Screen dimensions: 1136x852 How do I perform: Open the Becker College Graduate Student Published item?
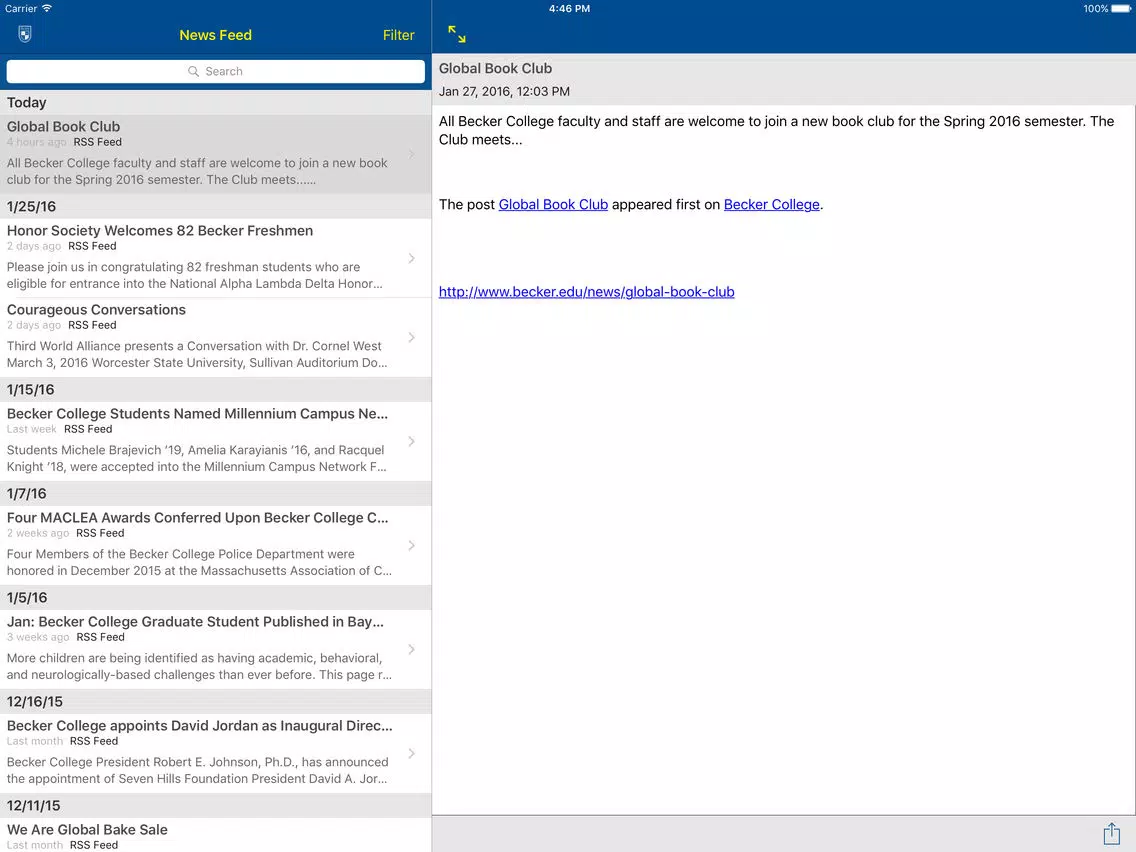(x=215, y=648)
